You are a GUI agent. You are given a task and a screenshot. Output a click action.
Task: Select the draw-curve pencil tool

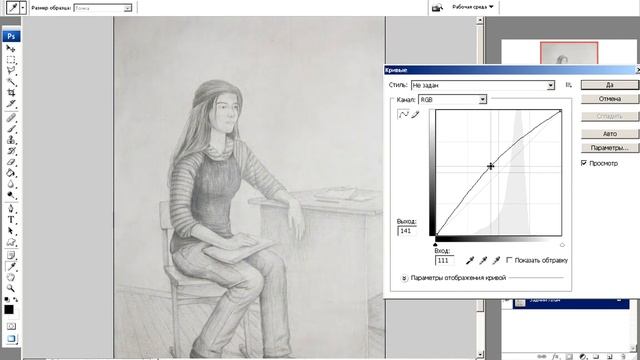click(x=415, y=115)
